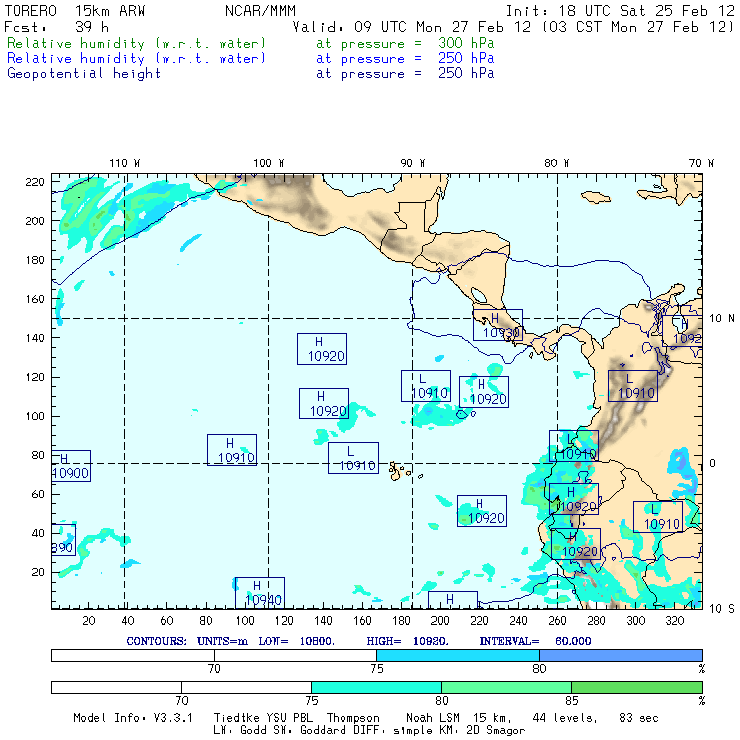Click the 'Fcst: 39 h' forecast hour text
This screenshot has width=740, height=740.
[56, 27]
